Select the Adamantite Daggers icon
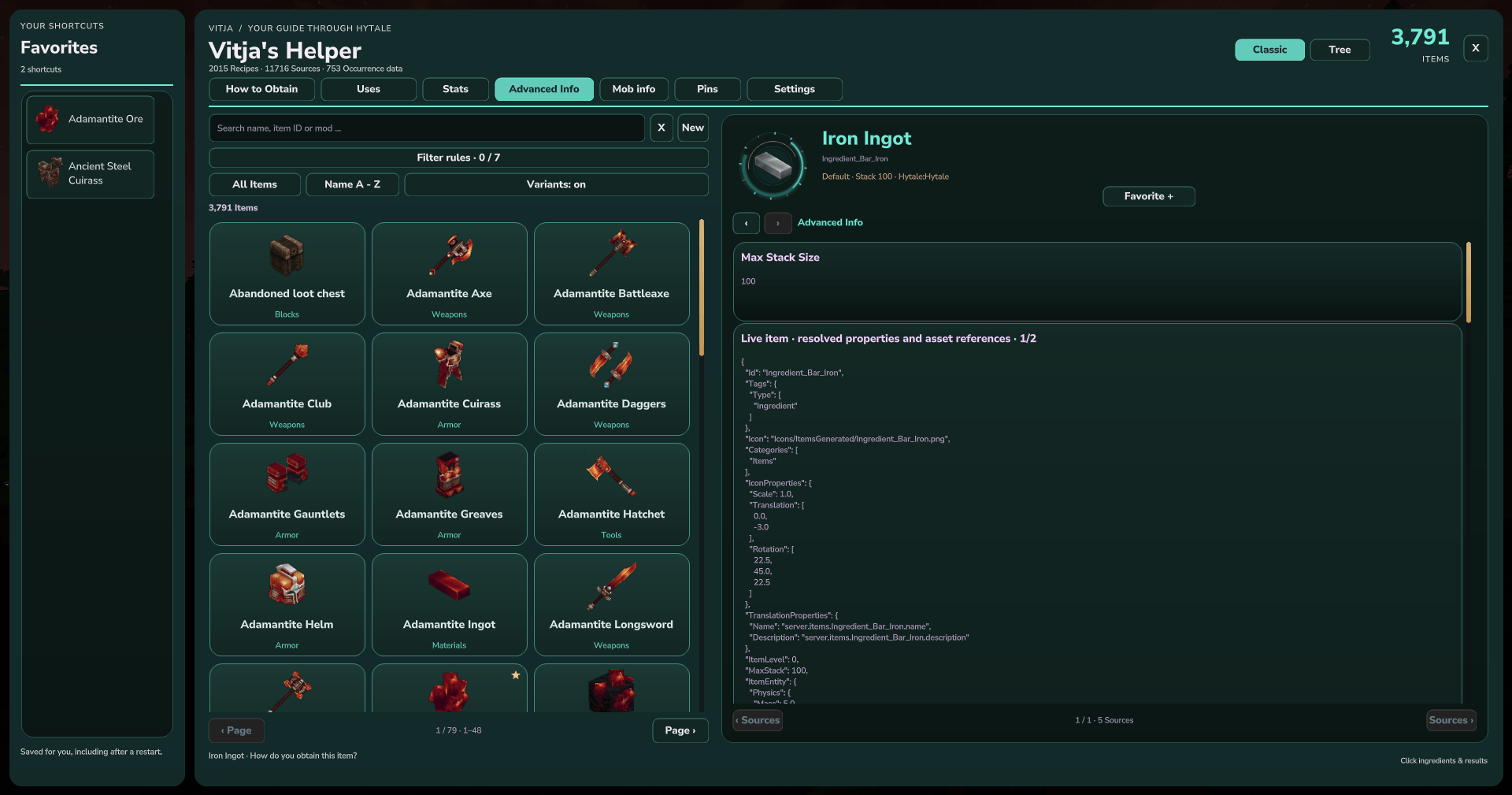Screen dimensions: 1512x795 point(612,364)
